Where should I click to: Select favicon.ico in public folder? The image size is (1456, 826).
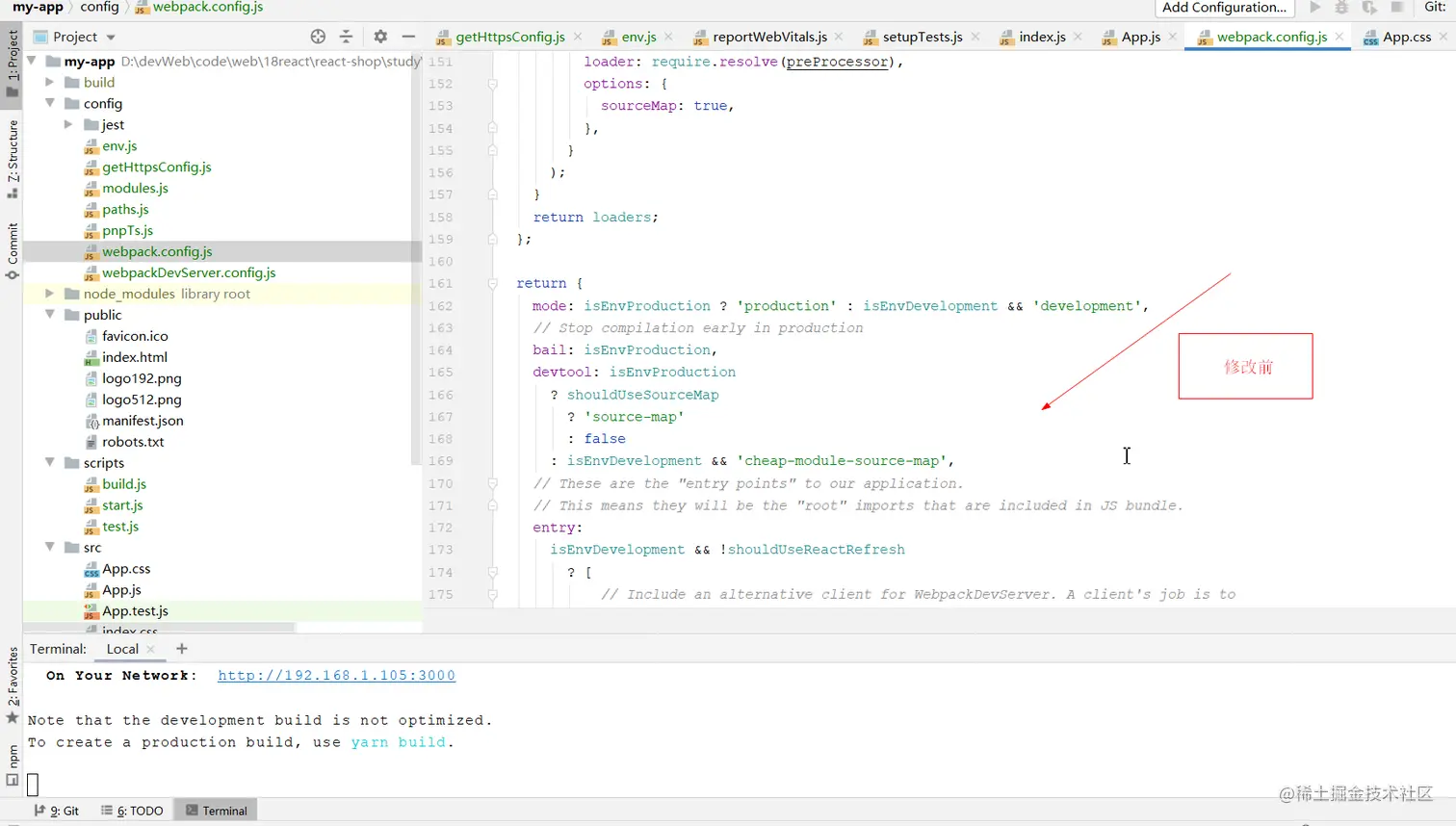[x=135, y=336]
